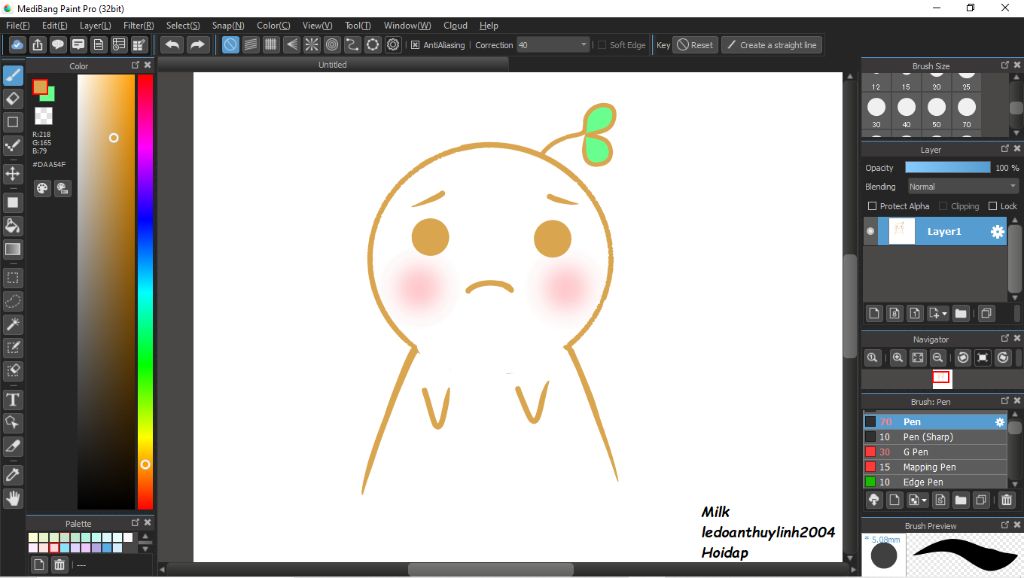The image size is (1024, 578).
Task: Open Pen brush settings gear
Action: click(1000, 422)
